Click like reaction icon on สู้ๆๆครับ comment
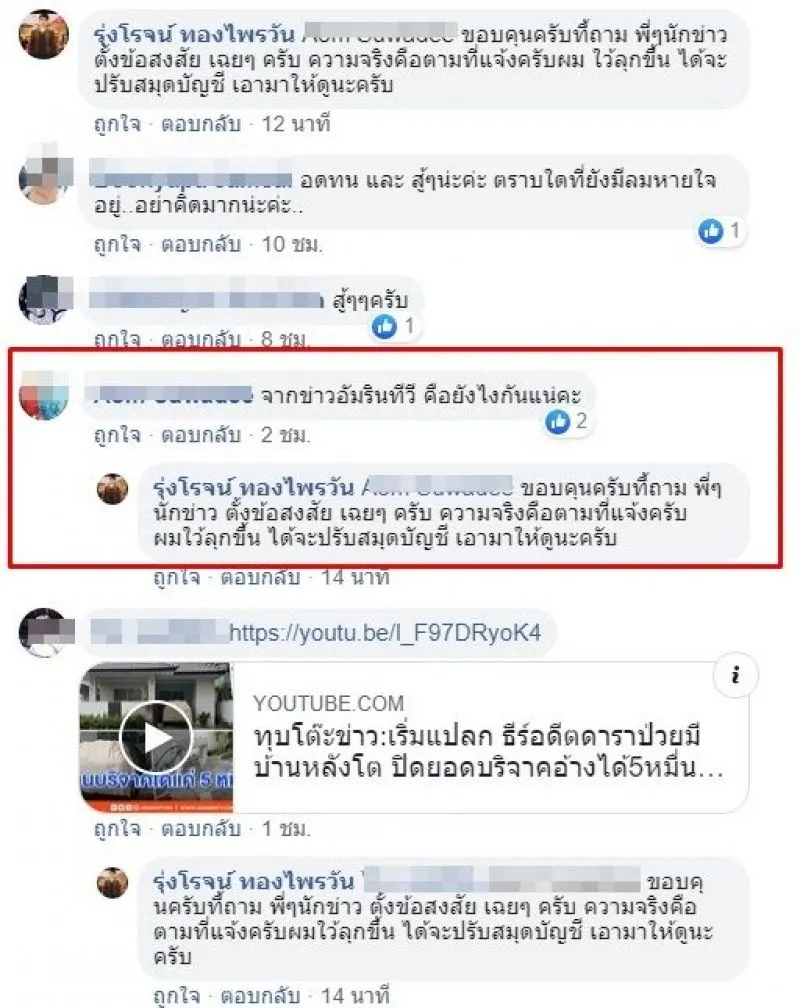Viewport: 800px width, 1008px height. tap(385, 327)
